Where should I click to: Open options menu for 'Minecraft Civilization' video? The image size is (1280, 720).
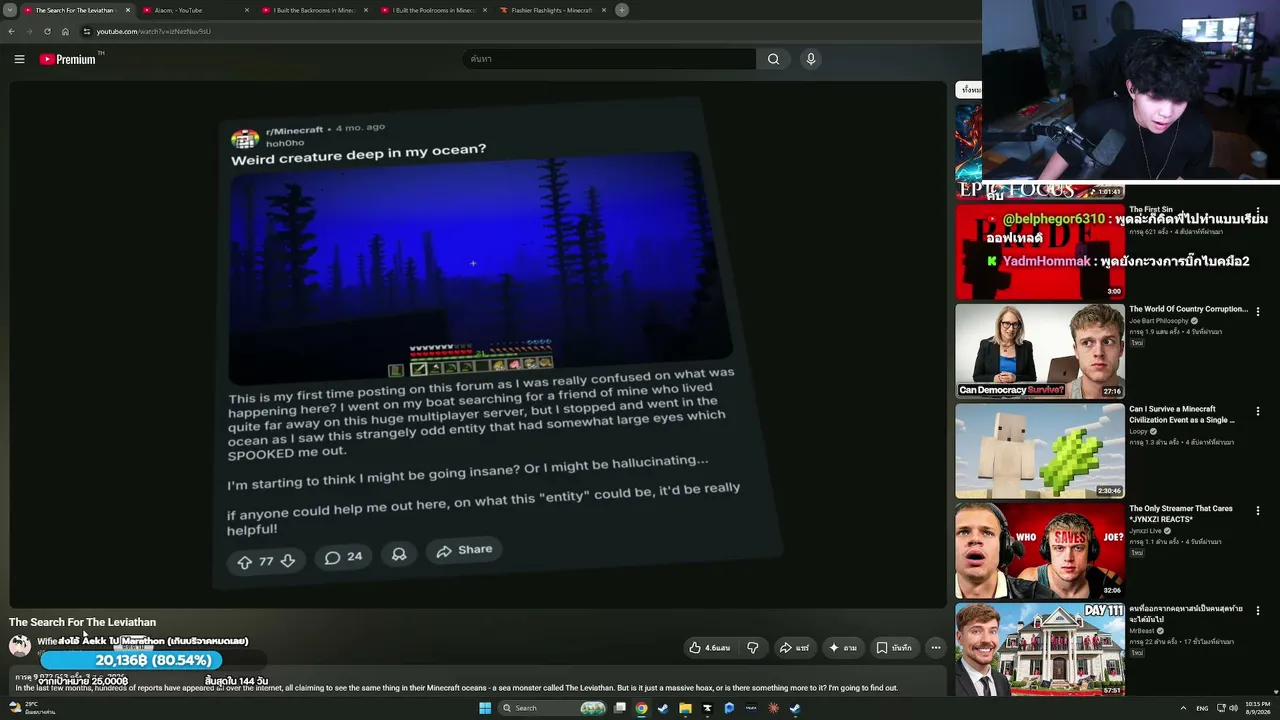(1258, 411)
